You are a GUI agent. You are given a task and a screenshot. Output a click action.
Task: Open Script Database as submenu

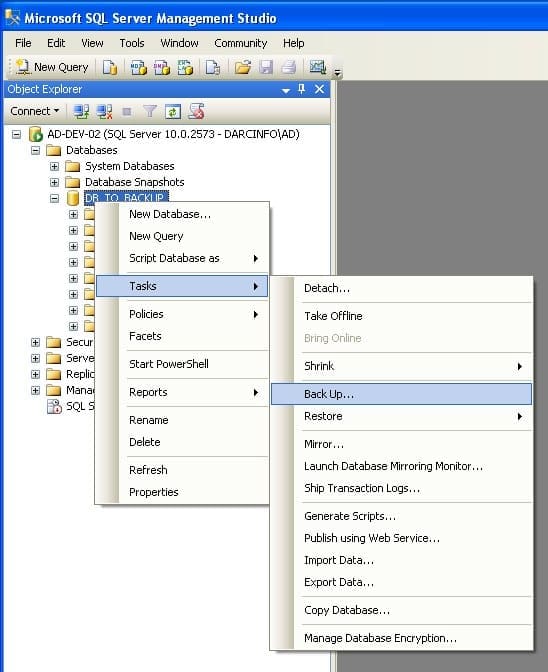point(183,258)
